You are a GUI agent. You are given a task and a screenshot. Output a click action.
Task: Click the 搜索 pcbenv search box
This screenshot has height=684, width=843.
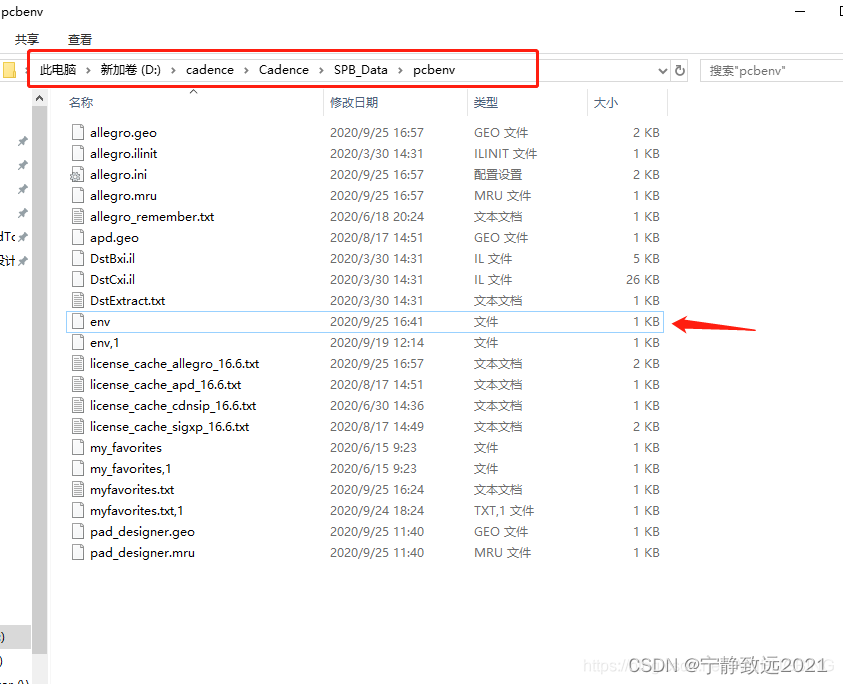point(770,70)
